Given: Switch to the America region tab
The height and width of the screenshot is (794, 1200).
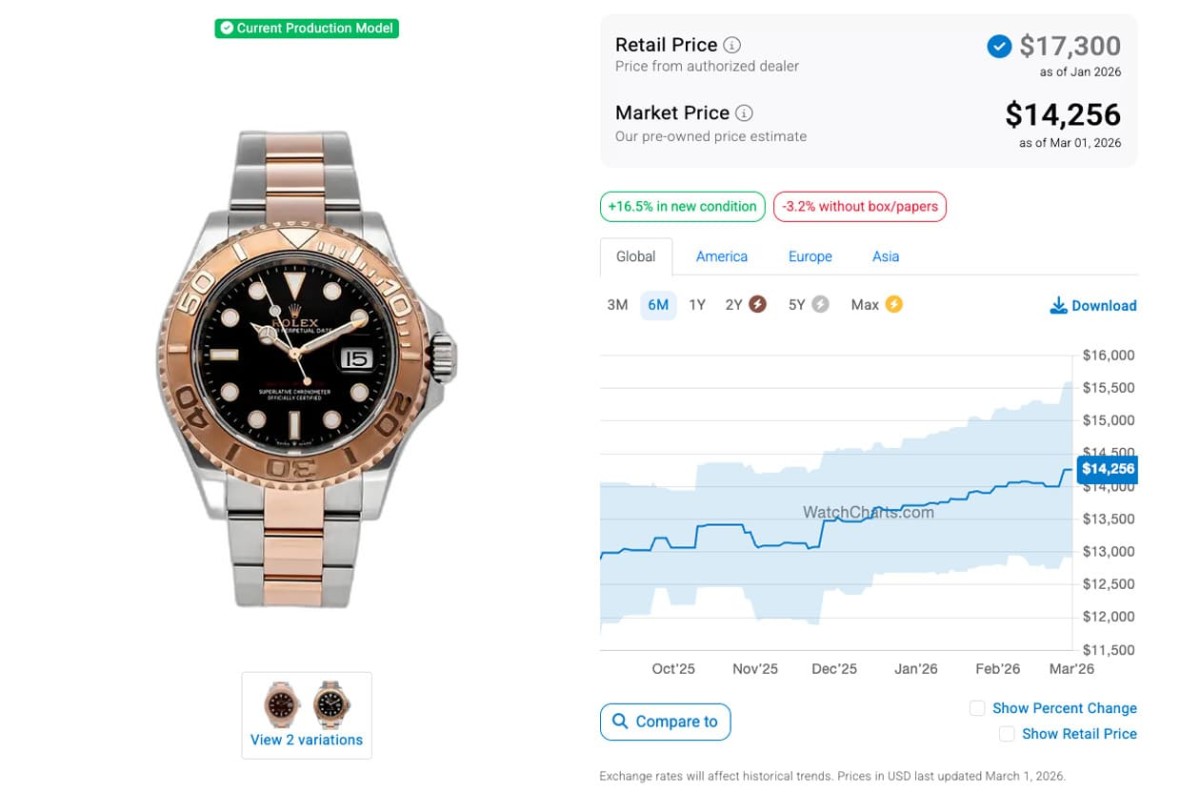Looking at the screenshot, I should pos(721,256).
